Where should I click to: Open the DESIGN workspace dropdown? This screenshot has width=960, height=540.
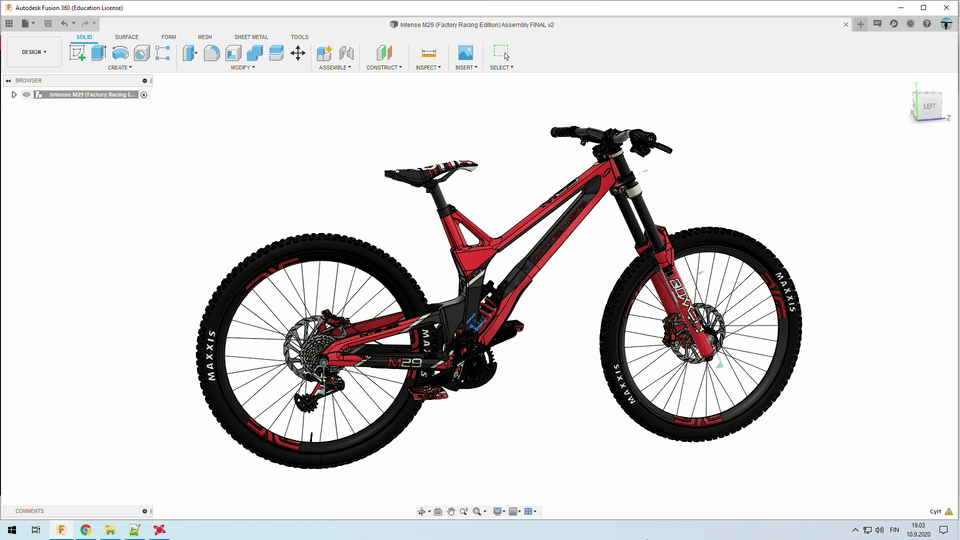point(34,52)
